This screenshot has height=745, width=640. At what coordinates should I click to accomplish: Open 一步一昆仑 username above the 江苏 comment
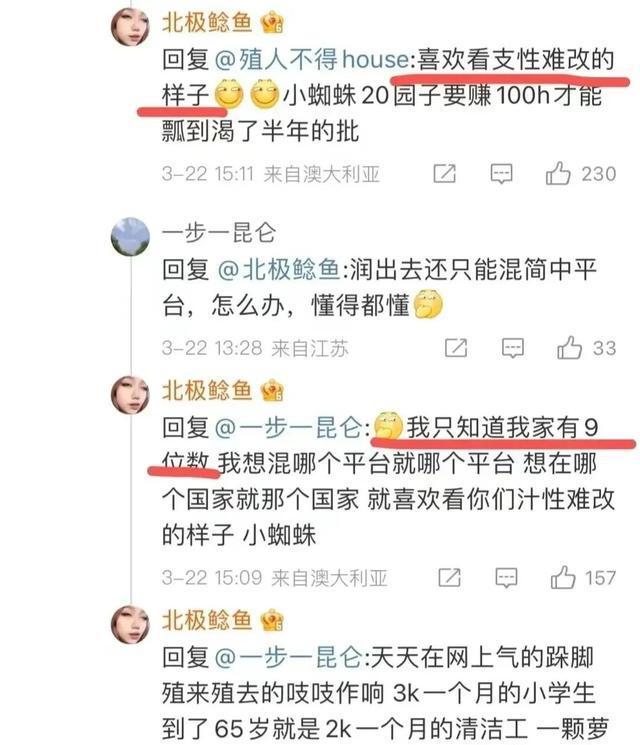pos(219,233)
